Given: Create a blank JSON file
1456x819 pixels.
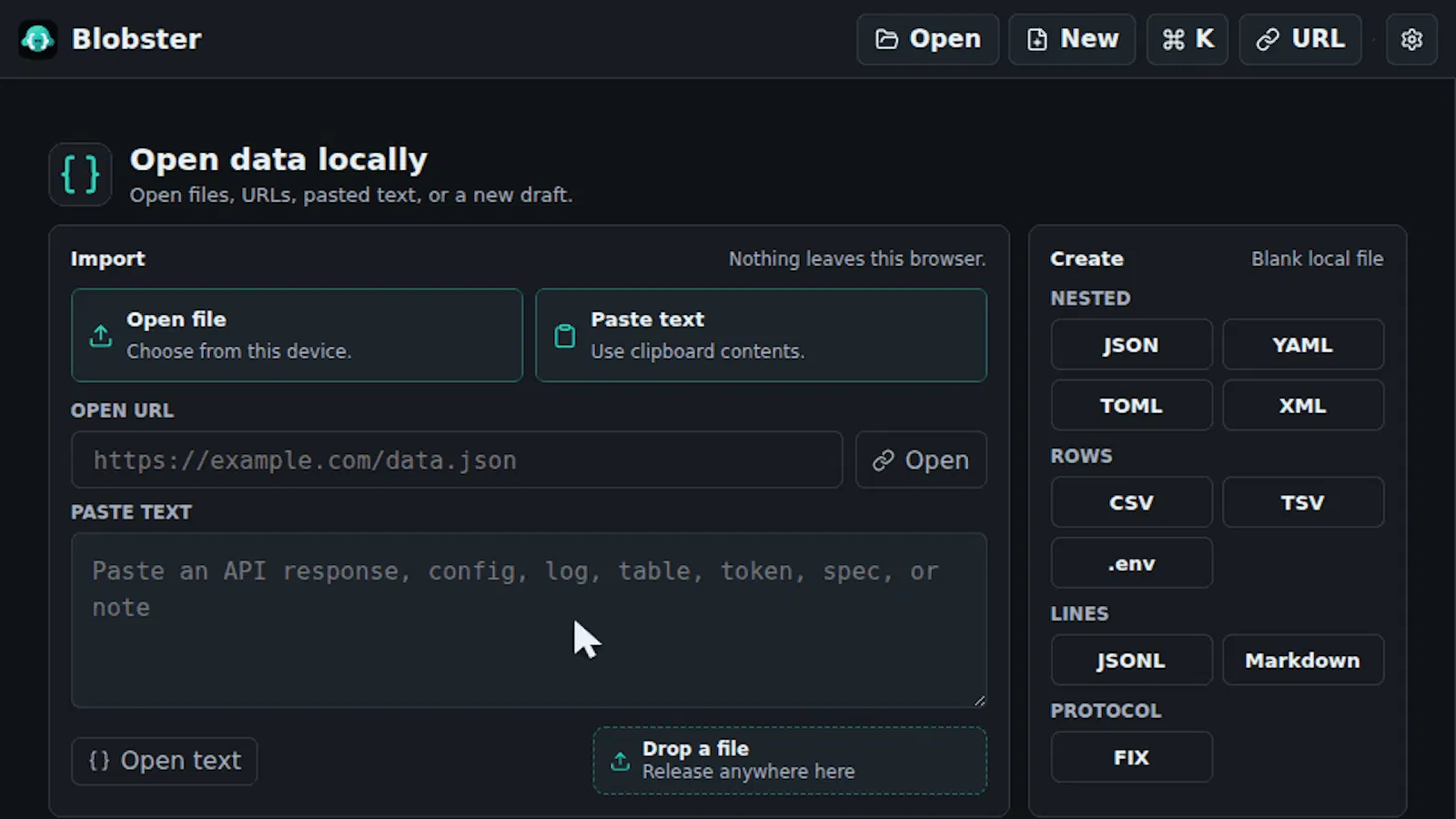Looking at the screenshot, I should [x=1131, y=345].
